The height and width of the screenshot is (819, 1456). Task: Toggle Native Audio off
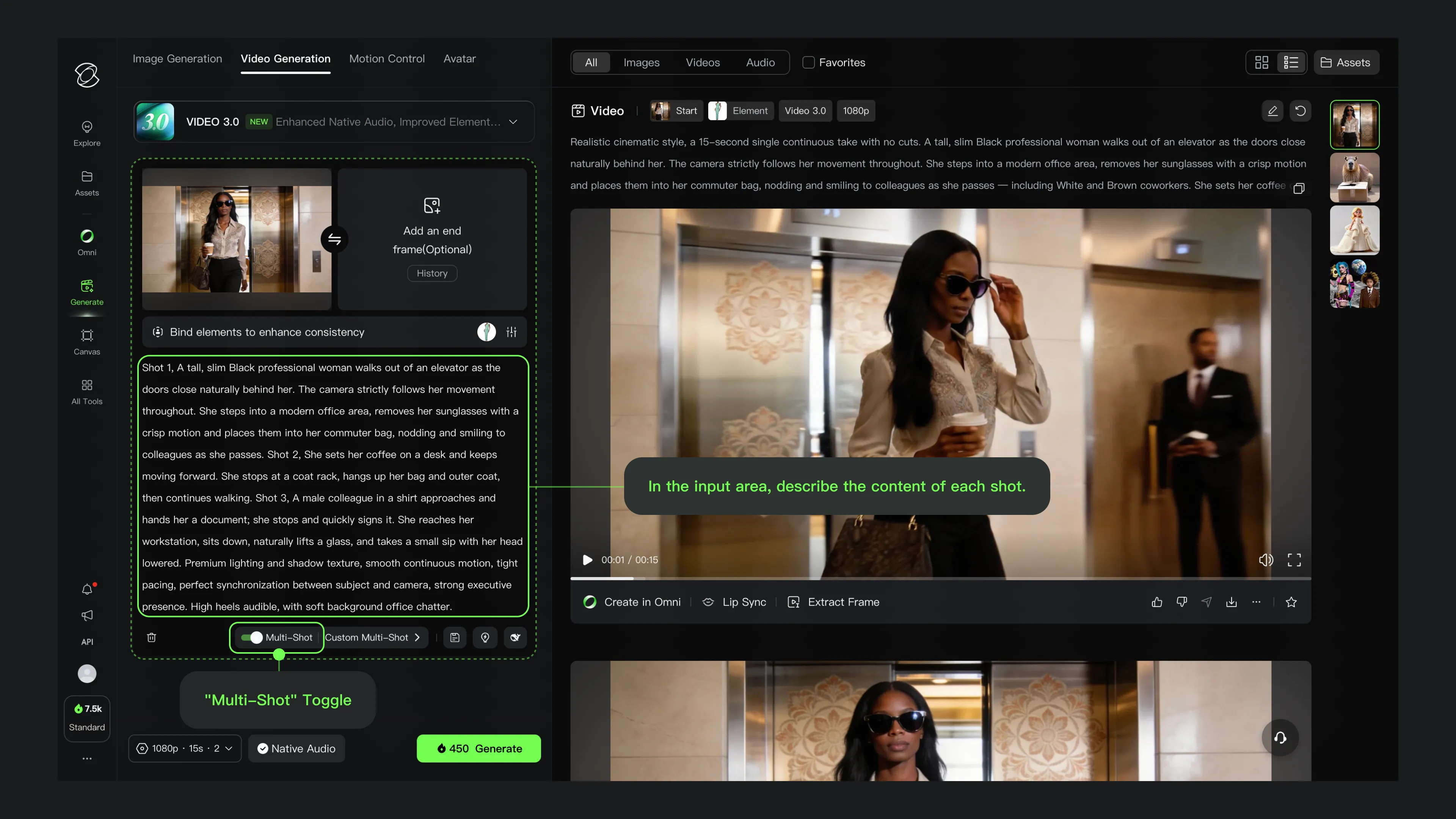click(x=296, y=748)
